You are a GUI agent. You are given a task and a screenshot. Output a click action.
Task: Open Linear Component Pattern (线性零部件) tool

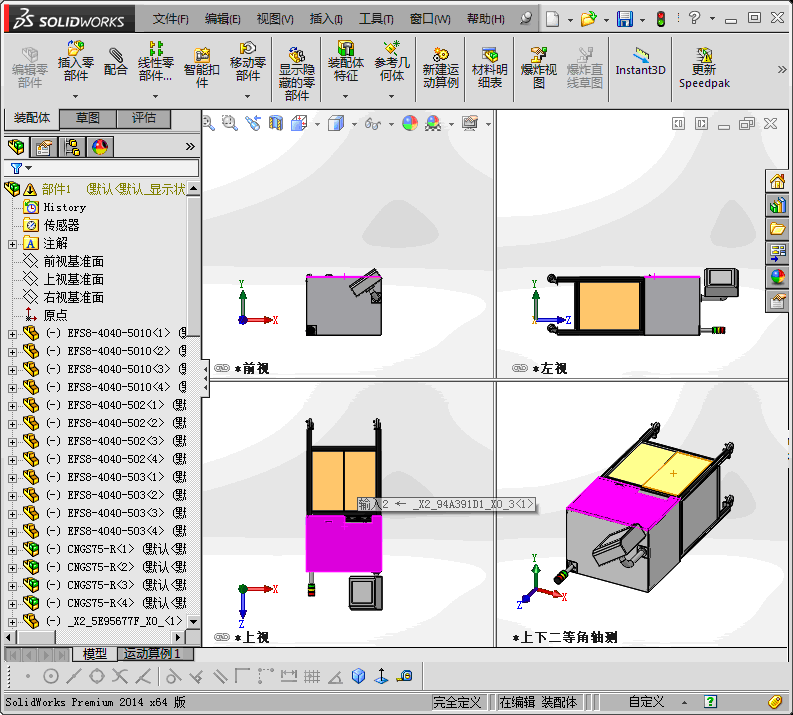pyautogui.click(x=156, y=61)
